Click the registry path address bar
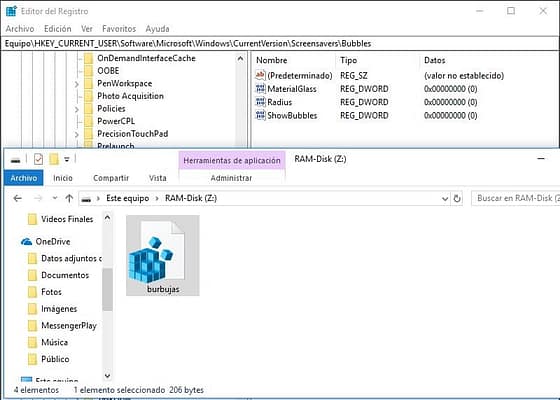Screen dimensions: 560x400 (280, 44)
